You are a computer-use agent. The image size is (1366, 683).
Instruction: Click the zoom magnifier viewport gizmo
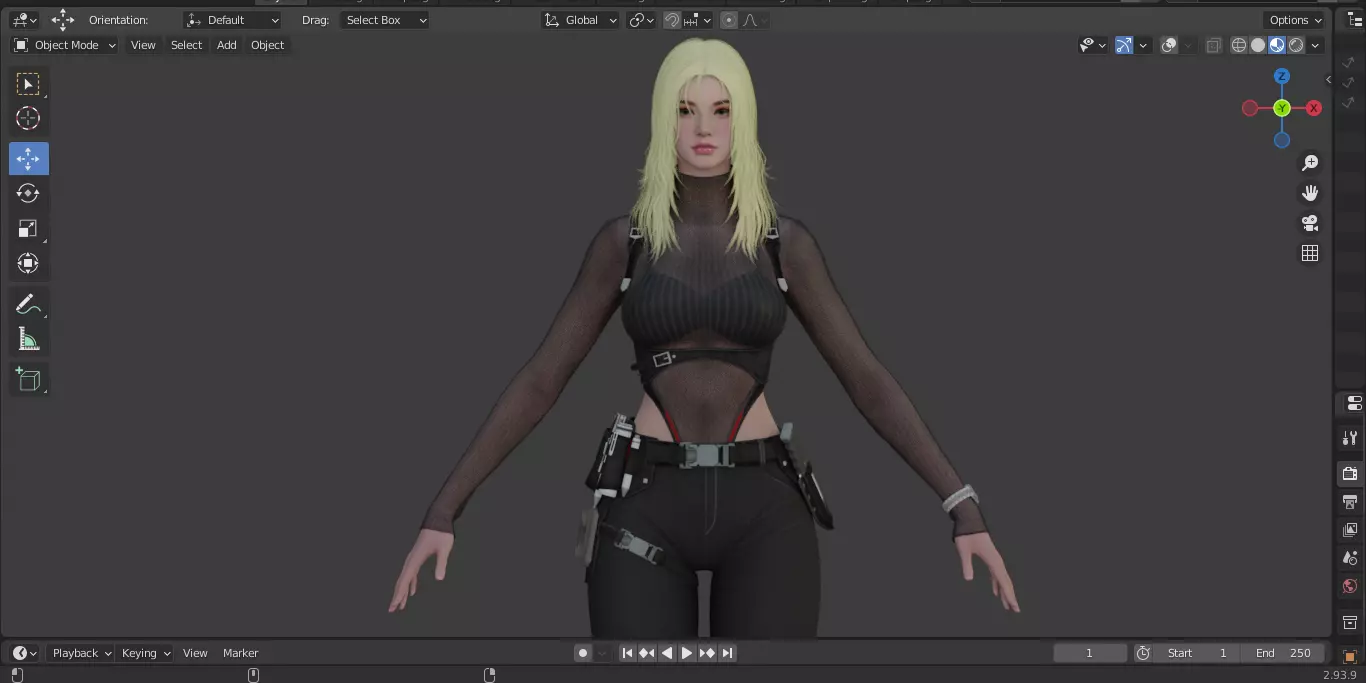[x=1310, y=163]
